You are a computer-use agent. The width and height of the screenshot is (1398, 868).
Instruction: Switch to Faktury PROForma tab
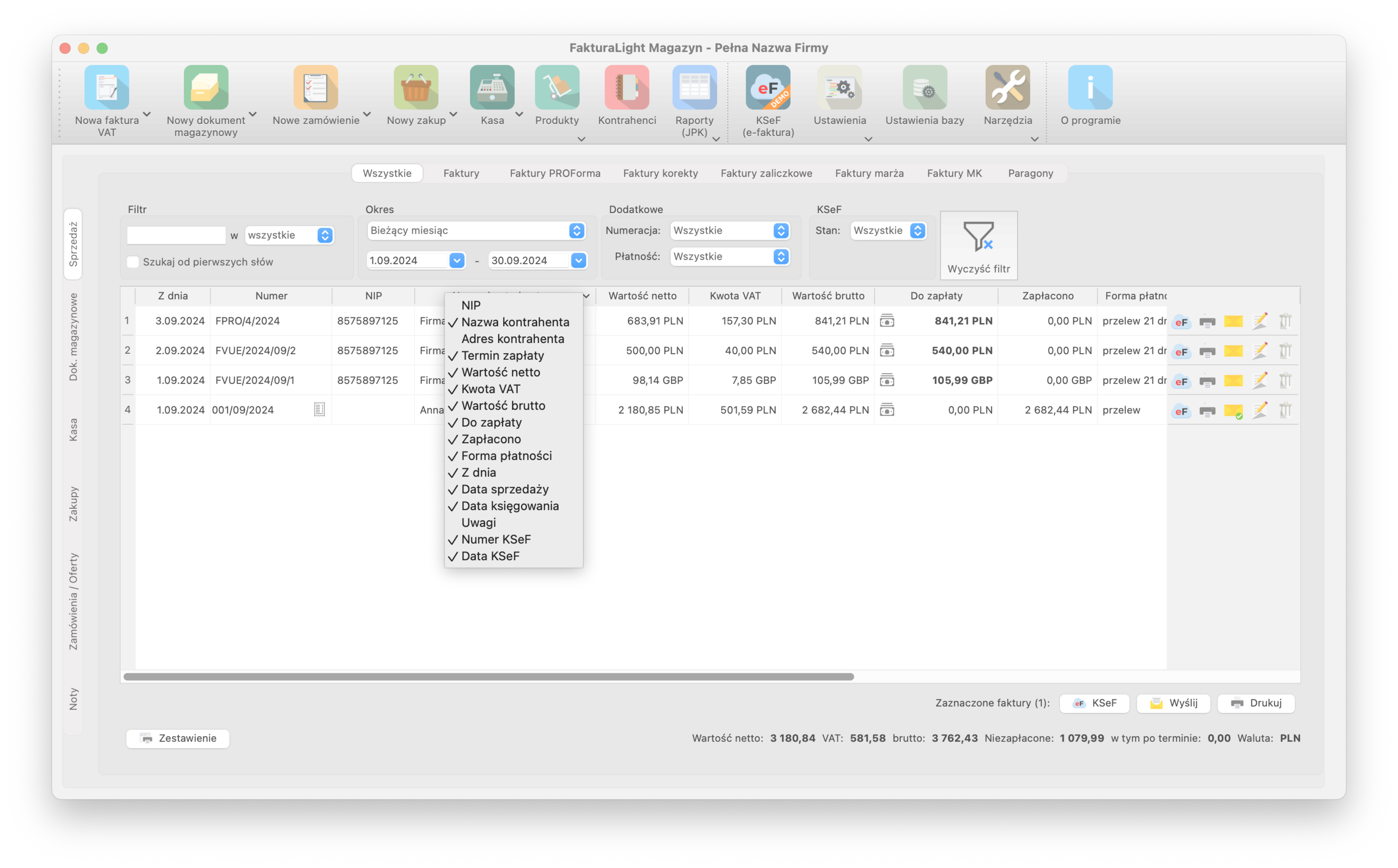[555, 173]
